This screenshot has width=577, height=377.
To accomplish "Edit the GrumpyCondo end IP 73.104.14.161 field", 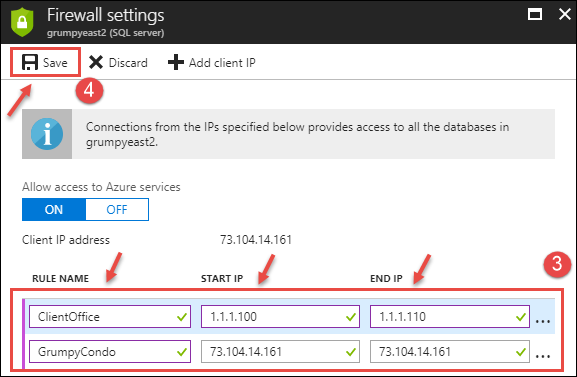I will pos(450,351).
